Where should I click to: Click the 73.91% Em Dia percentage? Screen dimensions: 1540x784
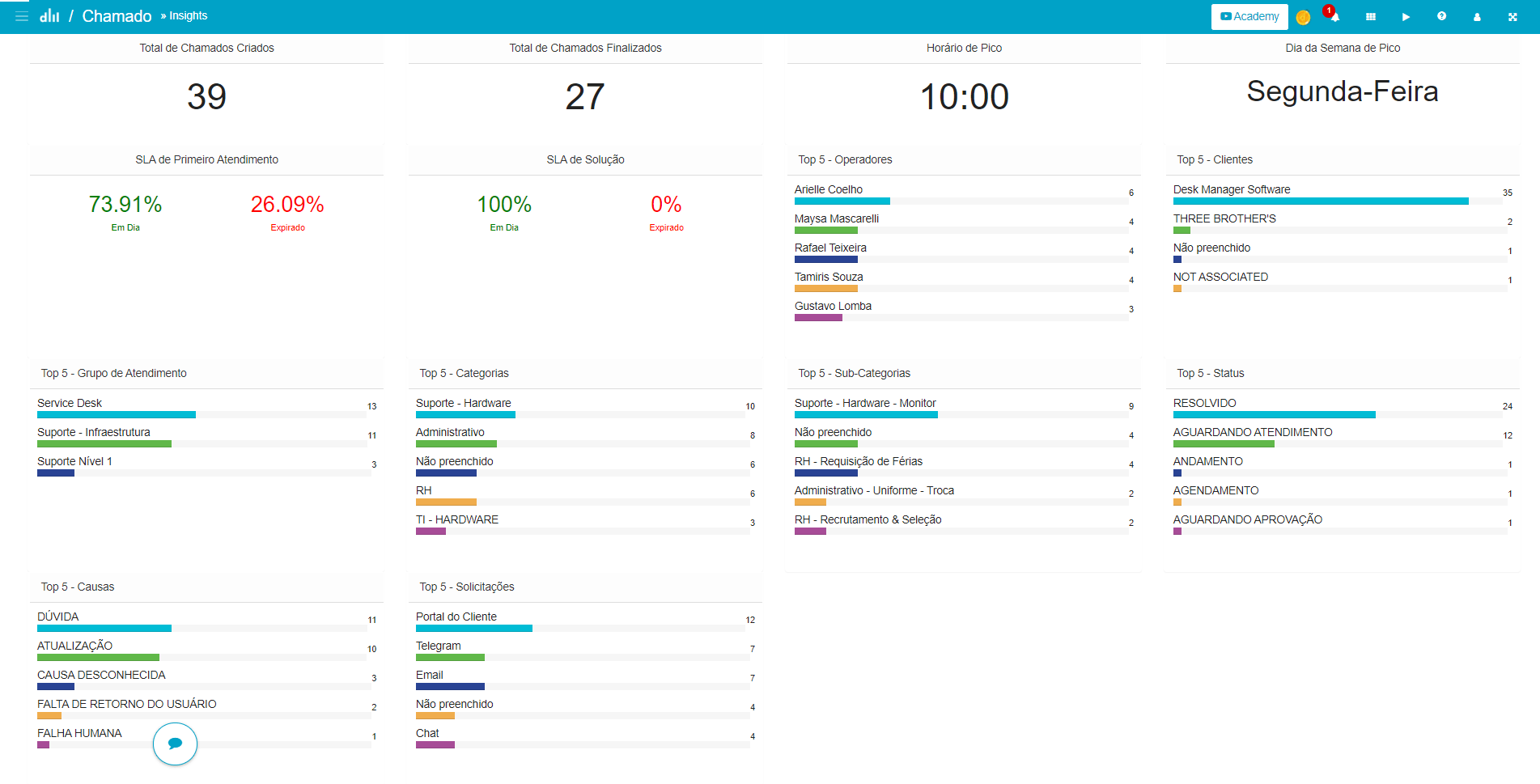point(125,204)
